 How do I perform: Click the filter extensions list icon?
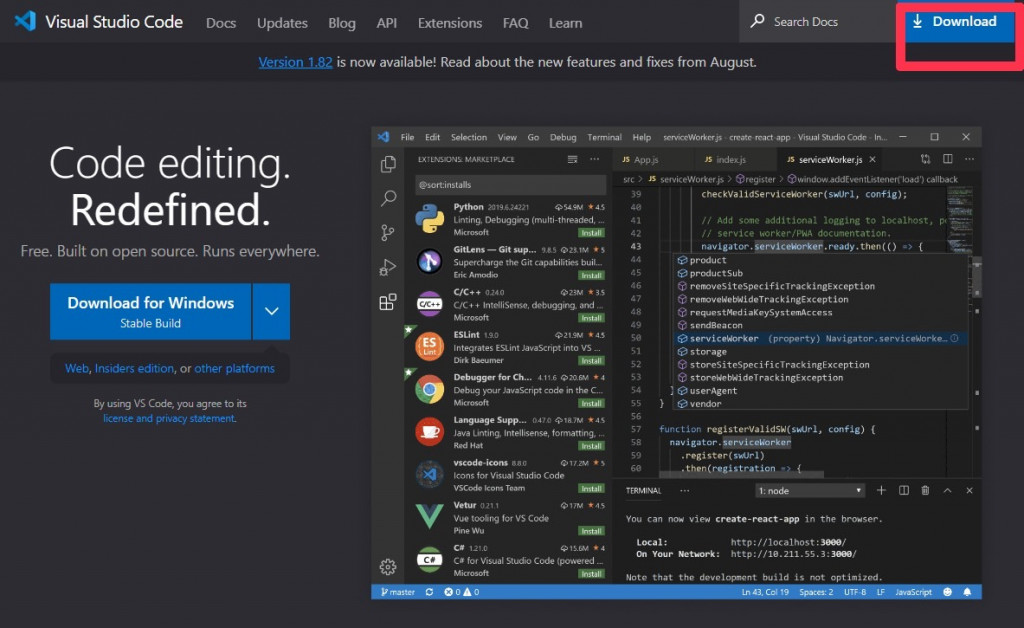click(573, 159)
